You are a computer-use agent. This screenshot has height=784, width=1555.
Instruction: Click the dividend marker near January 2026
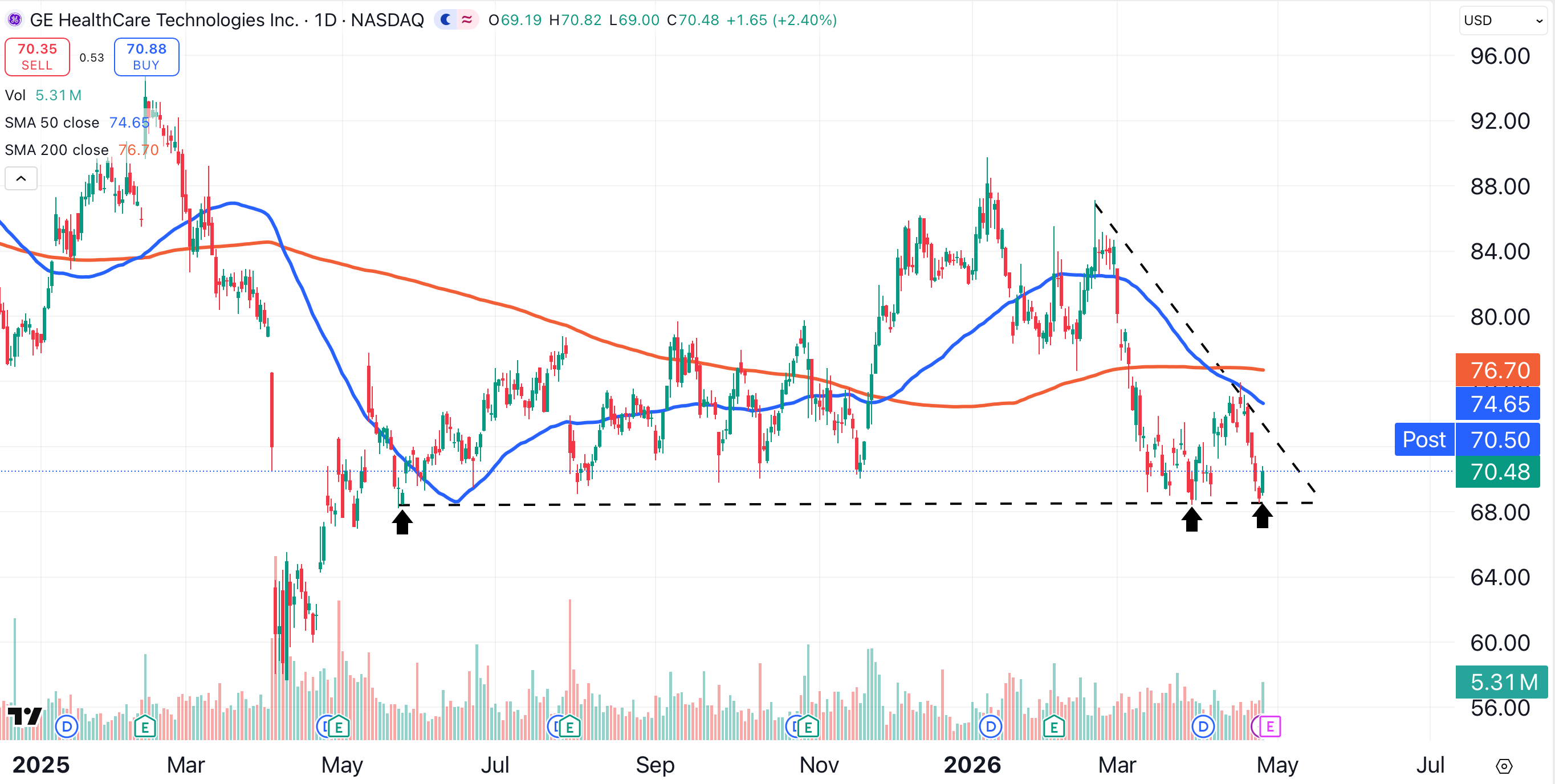pyautogui.click(x=991, y=726)
